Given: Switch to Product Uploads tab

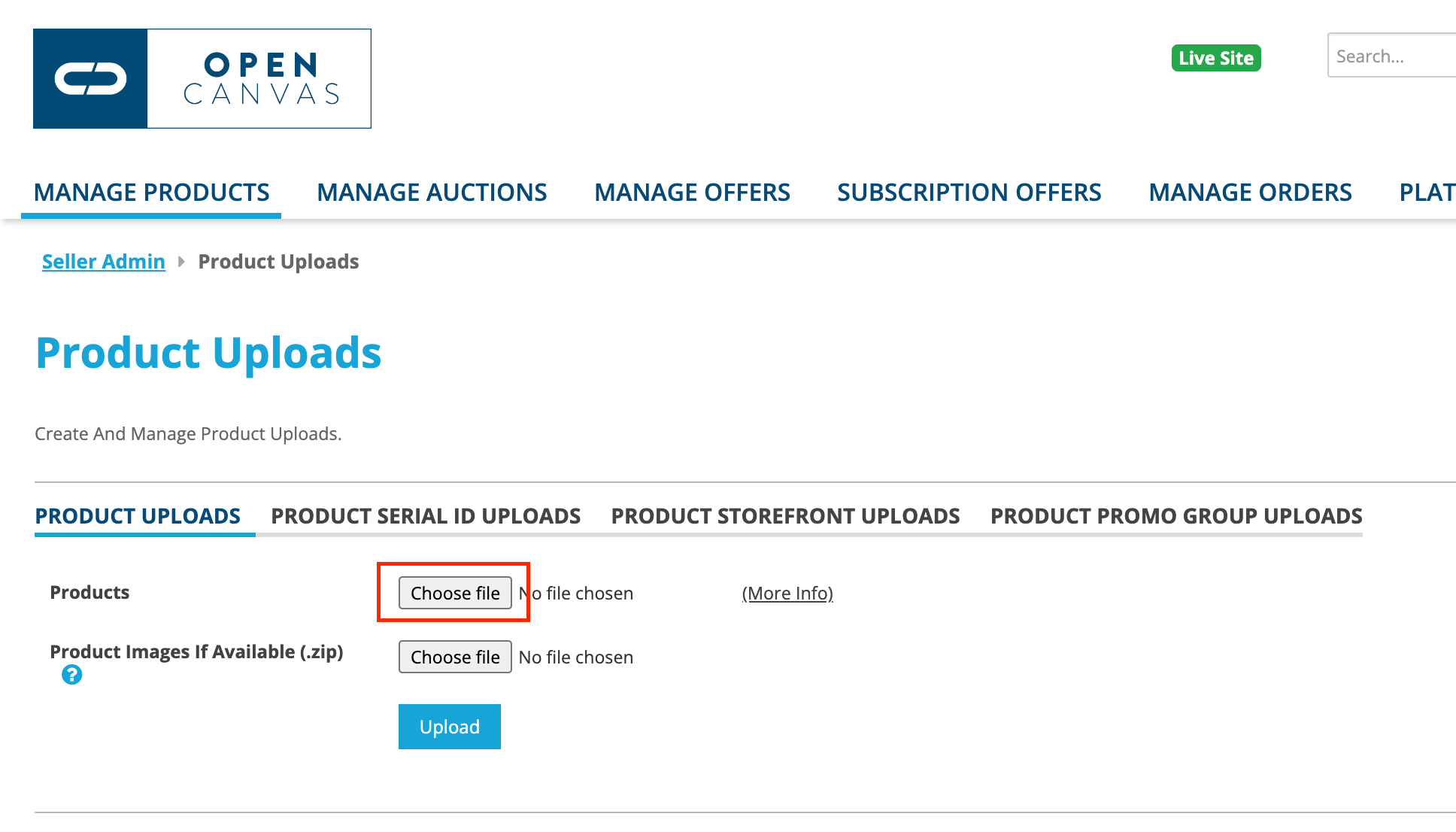Looking at the screenshot, I should (138, 516).
